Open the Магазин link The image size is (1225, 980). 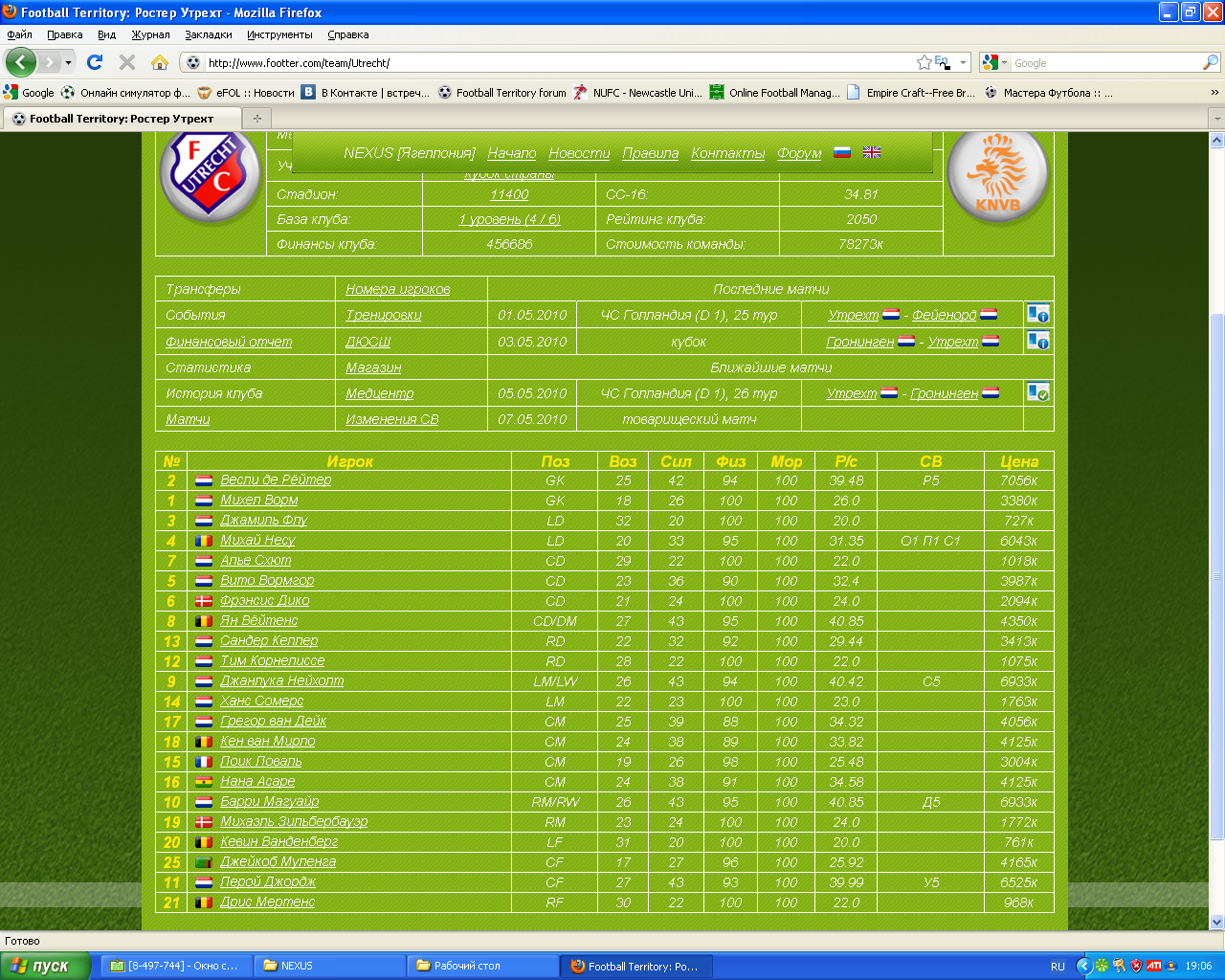coord(373,367)
